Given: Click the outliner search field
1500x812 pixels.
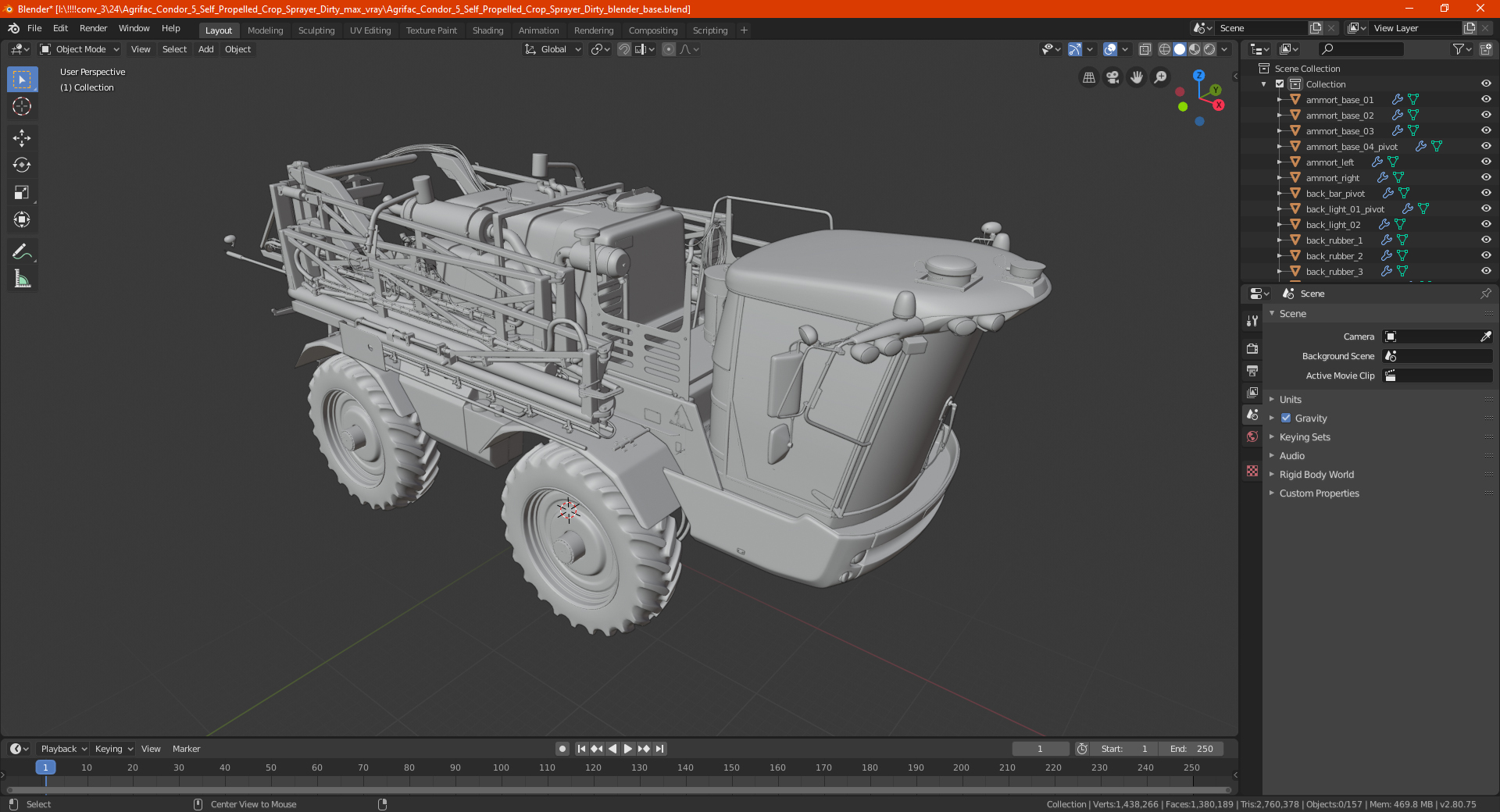Looking at the screenshot, I should point(1360,49).
